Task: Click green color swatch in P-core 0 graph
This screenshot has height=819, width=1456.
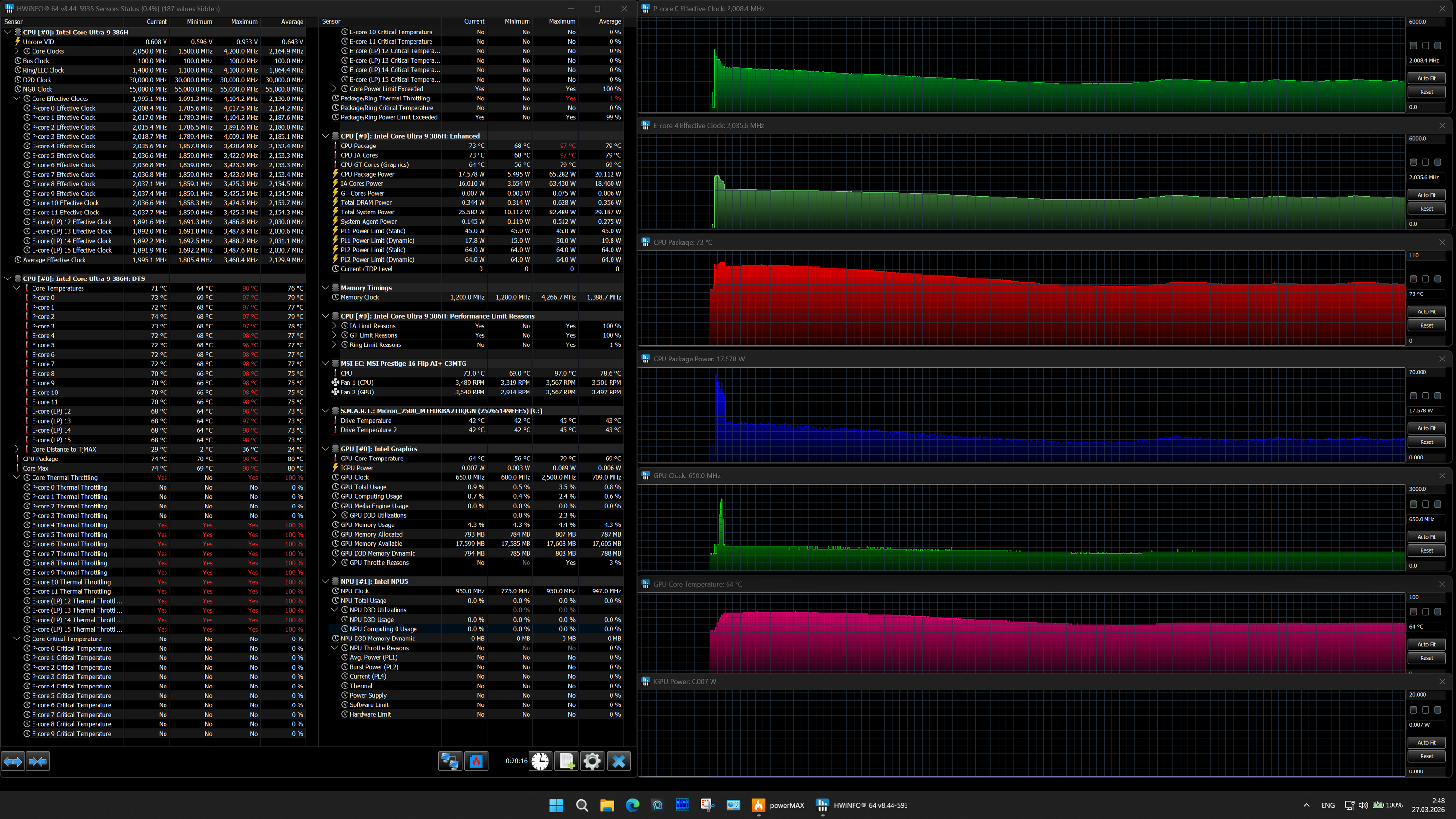Action: pos(1413,45)
